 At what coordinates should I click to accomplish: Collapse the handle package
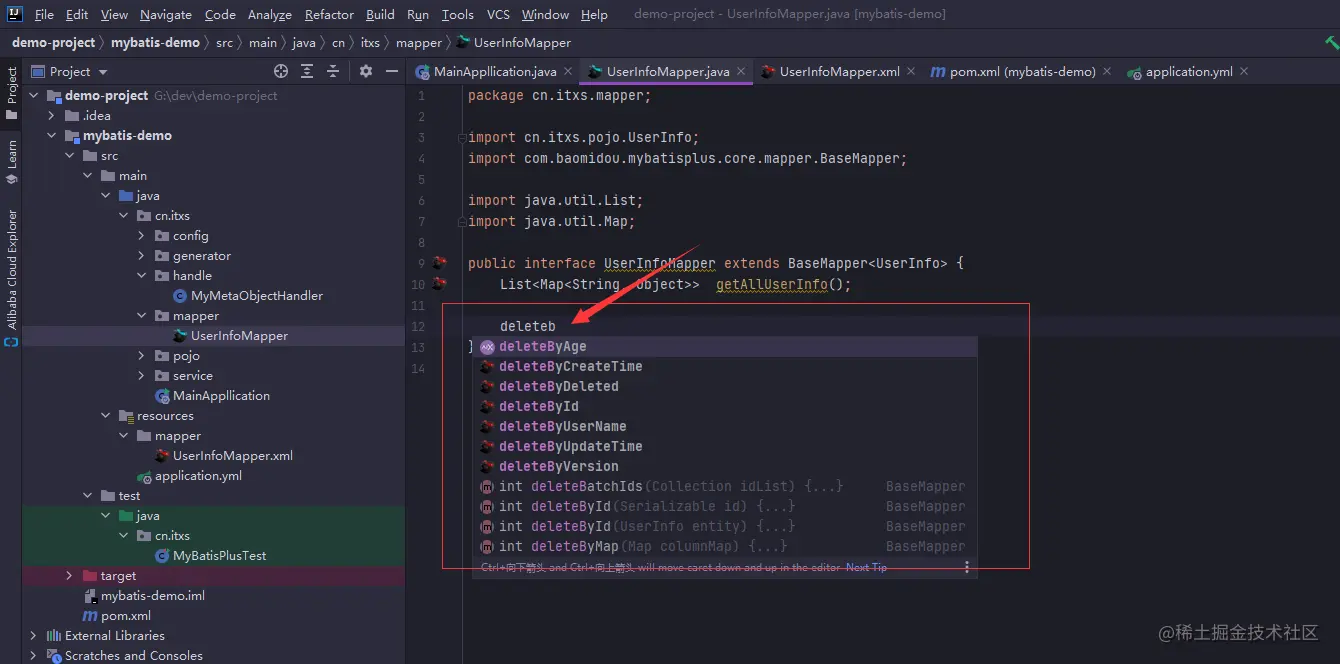coord(141,276)
